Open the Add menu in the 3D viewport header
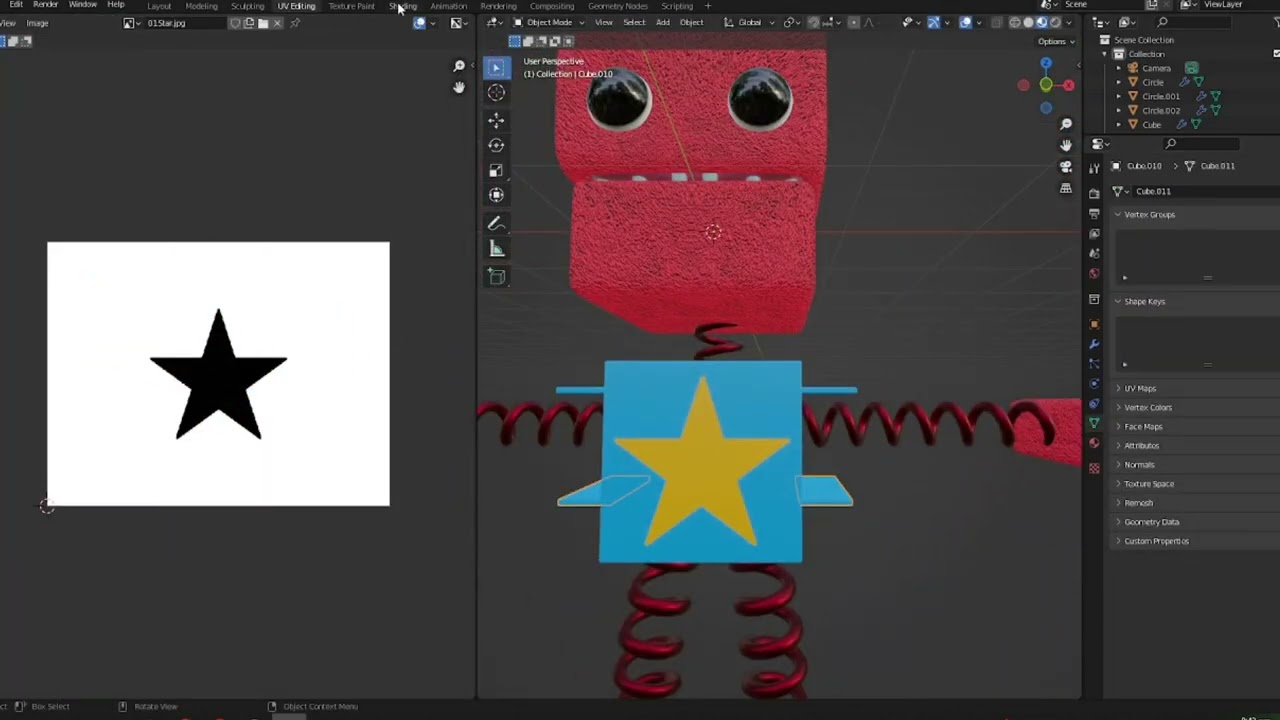 click(662, 22)
